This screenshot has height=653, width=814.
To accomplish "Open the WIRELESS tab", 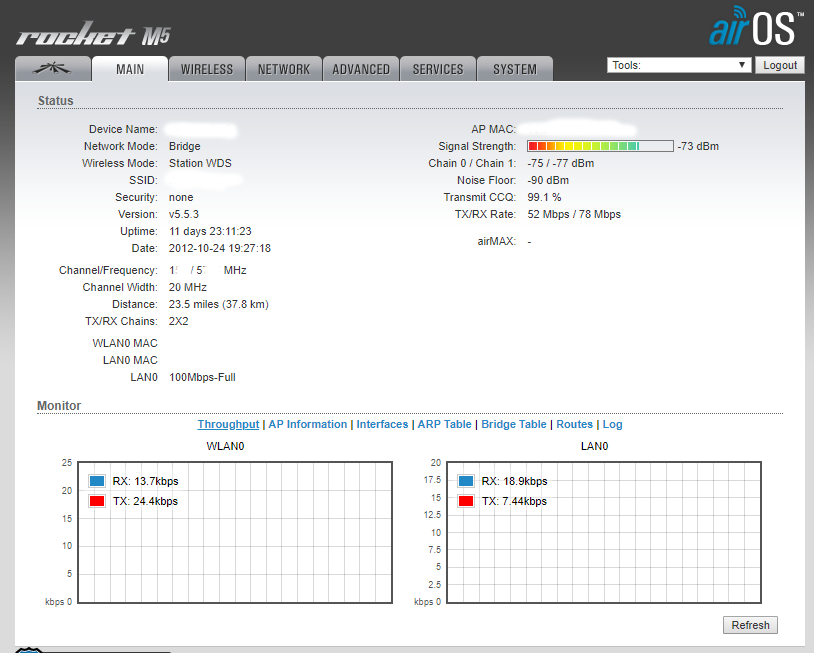I will (x=207, y=69).
